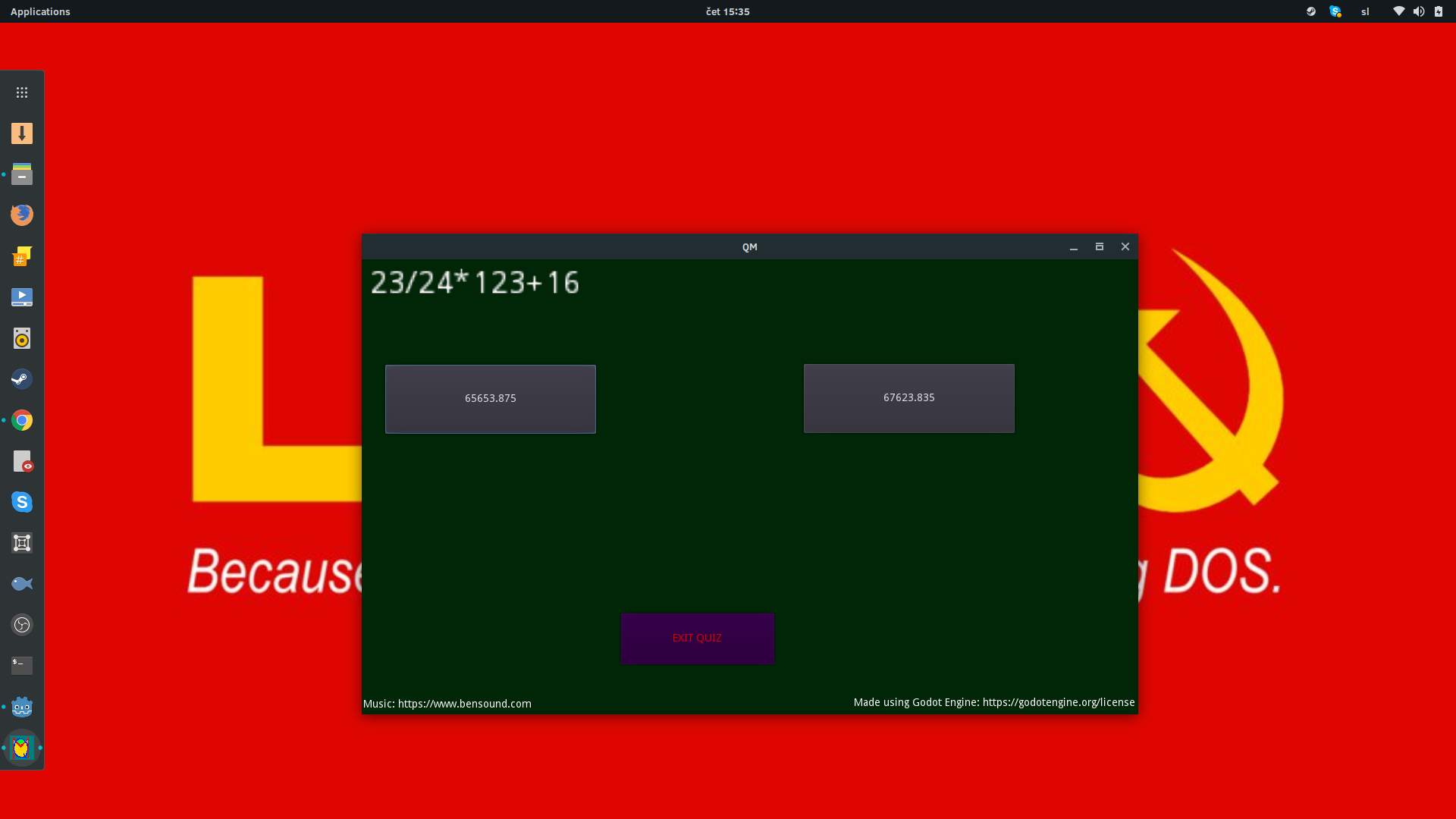Click the bensound.com music credit text
This screenshot has width=1456, height=819.
tap(447, 704)
